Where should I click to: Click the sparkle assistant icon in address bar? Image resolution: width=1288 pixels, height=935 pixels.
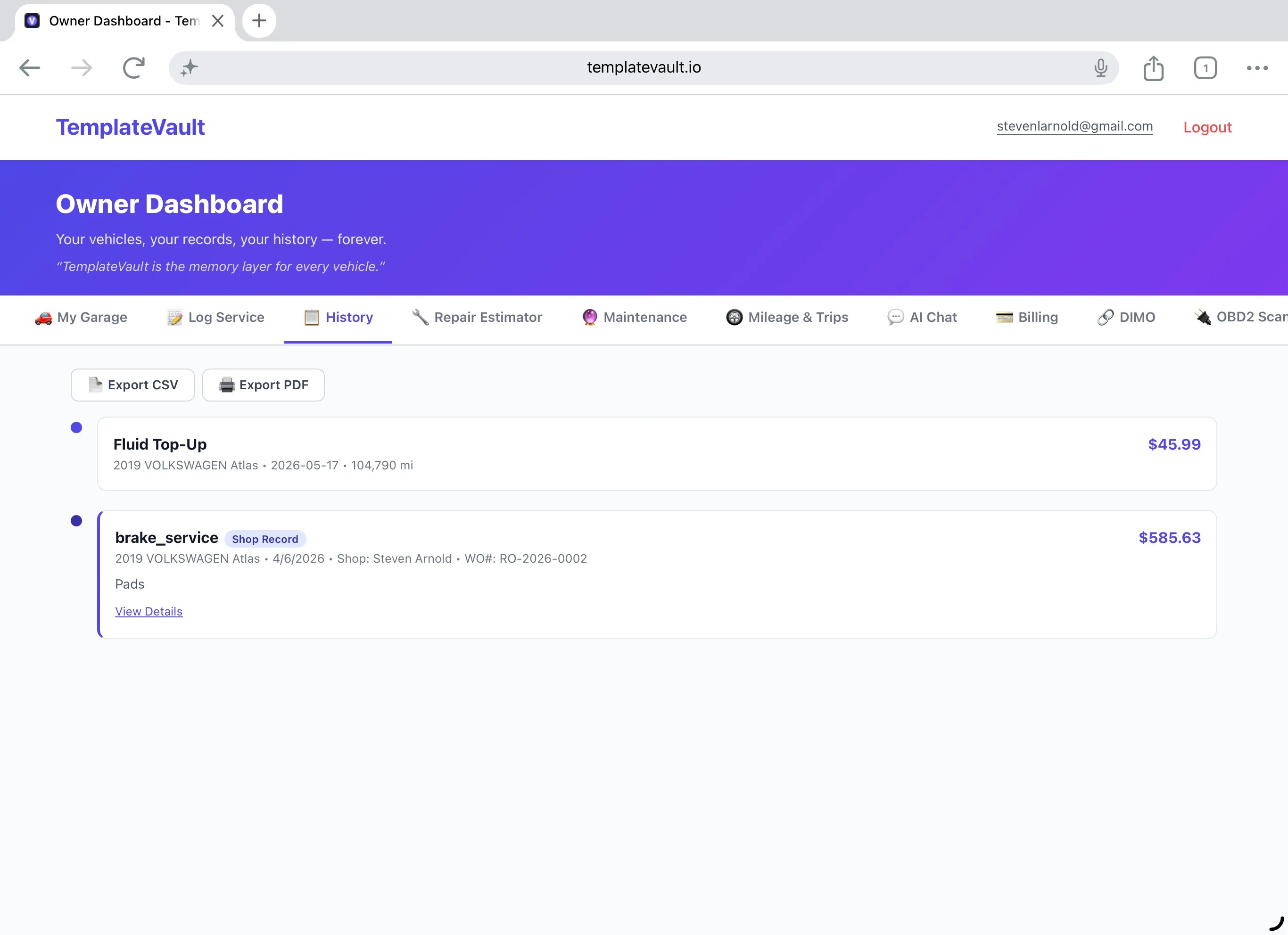(x=189, y=68)
